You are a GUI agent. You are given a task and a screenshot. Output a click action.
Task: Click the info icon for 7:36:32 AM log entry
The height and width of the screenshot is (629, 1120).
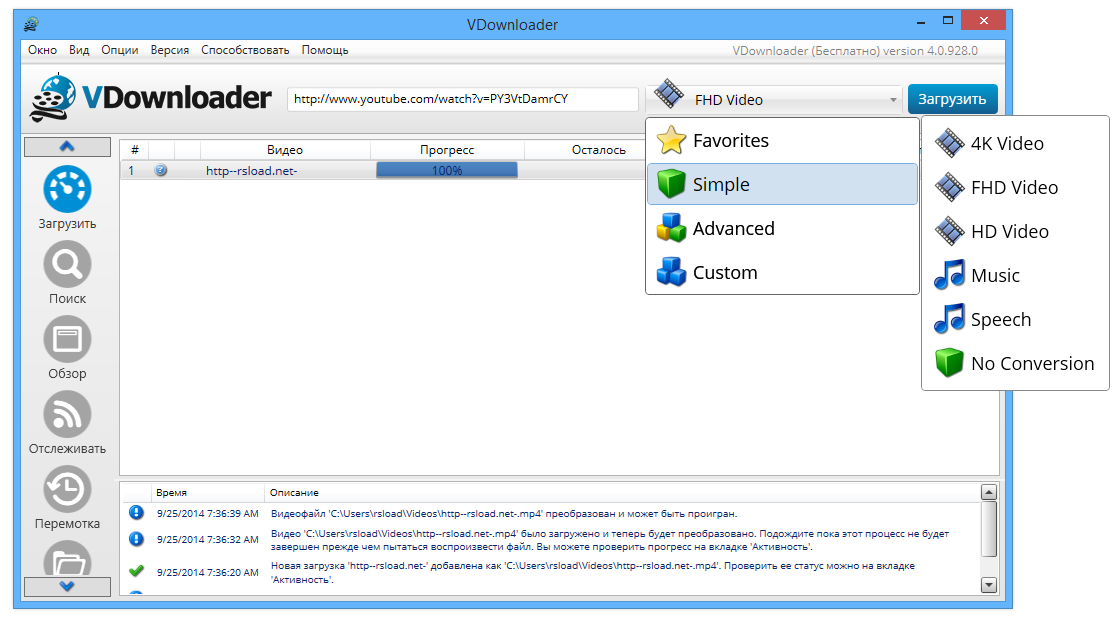pyautogui.click(x=136, y=539)
